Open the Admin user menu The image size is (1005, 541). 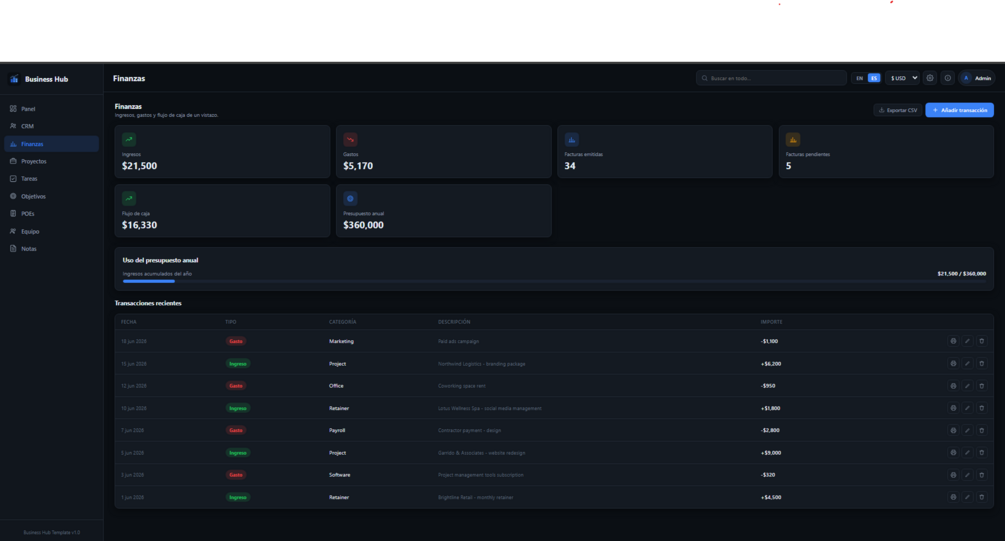(x=976, y=78)
